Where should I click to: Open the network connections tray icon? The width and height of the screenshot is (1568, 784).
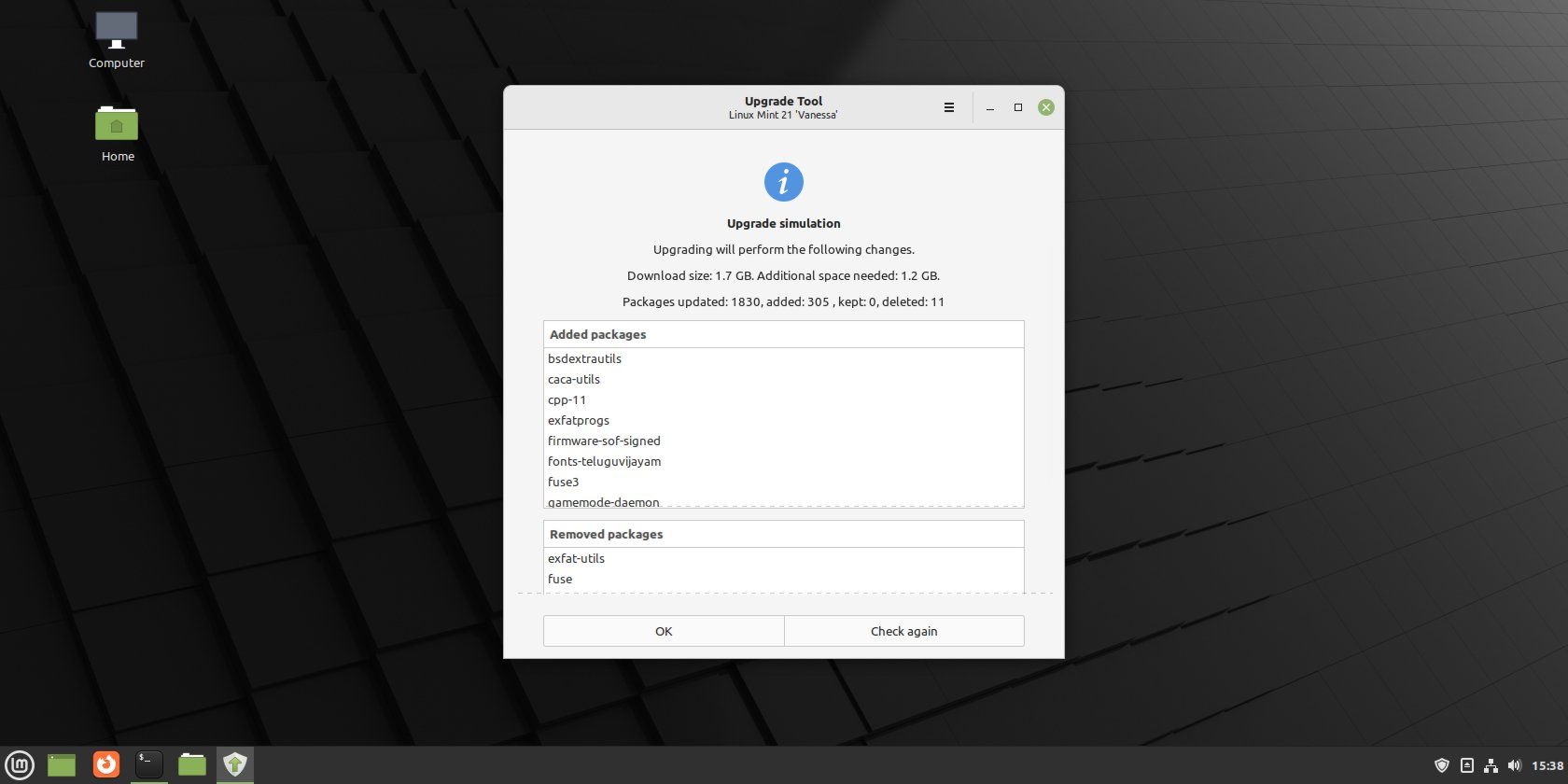coord(1491,765)
